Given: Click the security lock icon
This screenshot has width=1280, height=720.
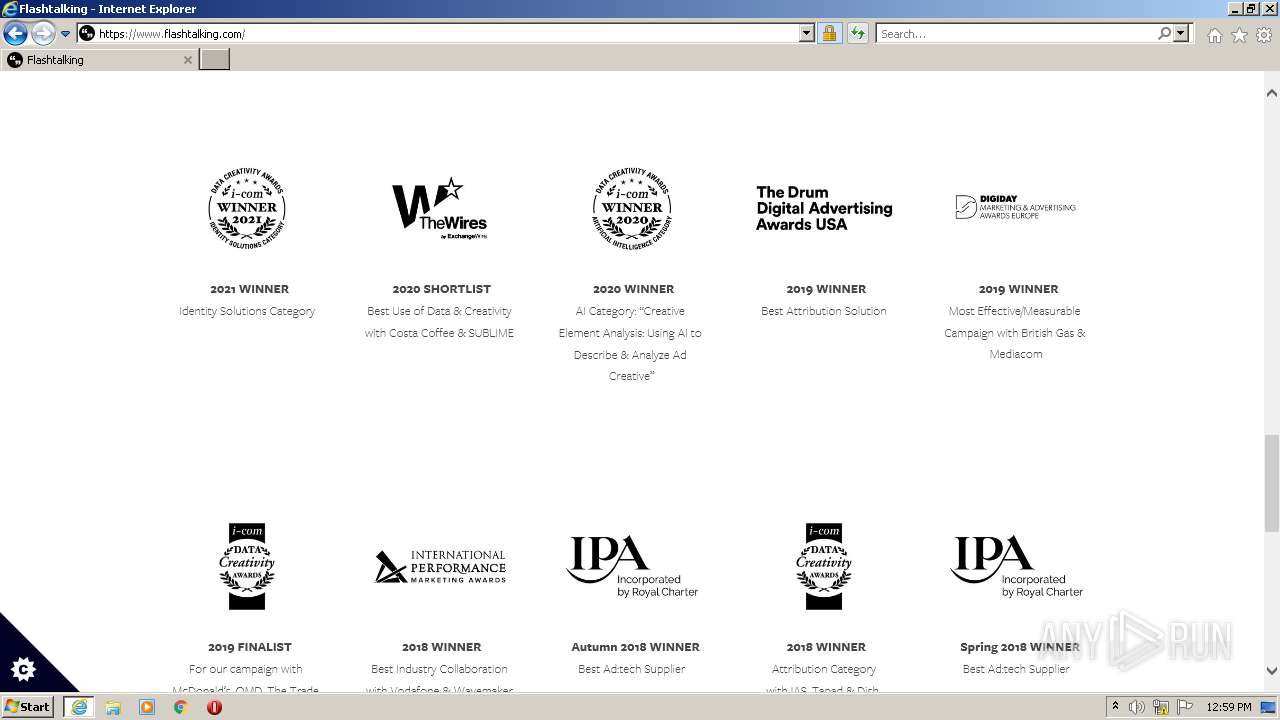Looking at the screenshot, I should (x=829, y=34).
